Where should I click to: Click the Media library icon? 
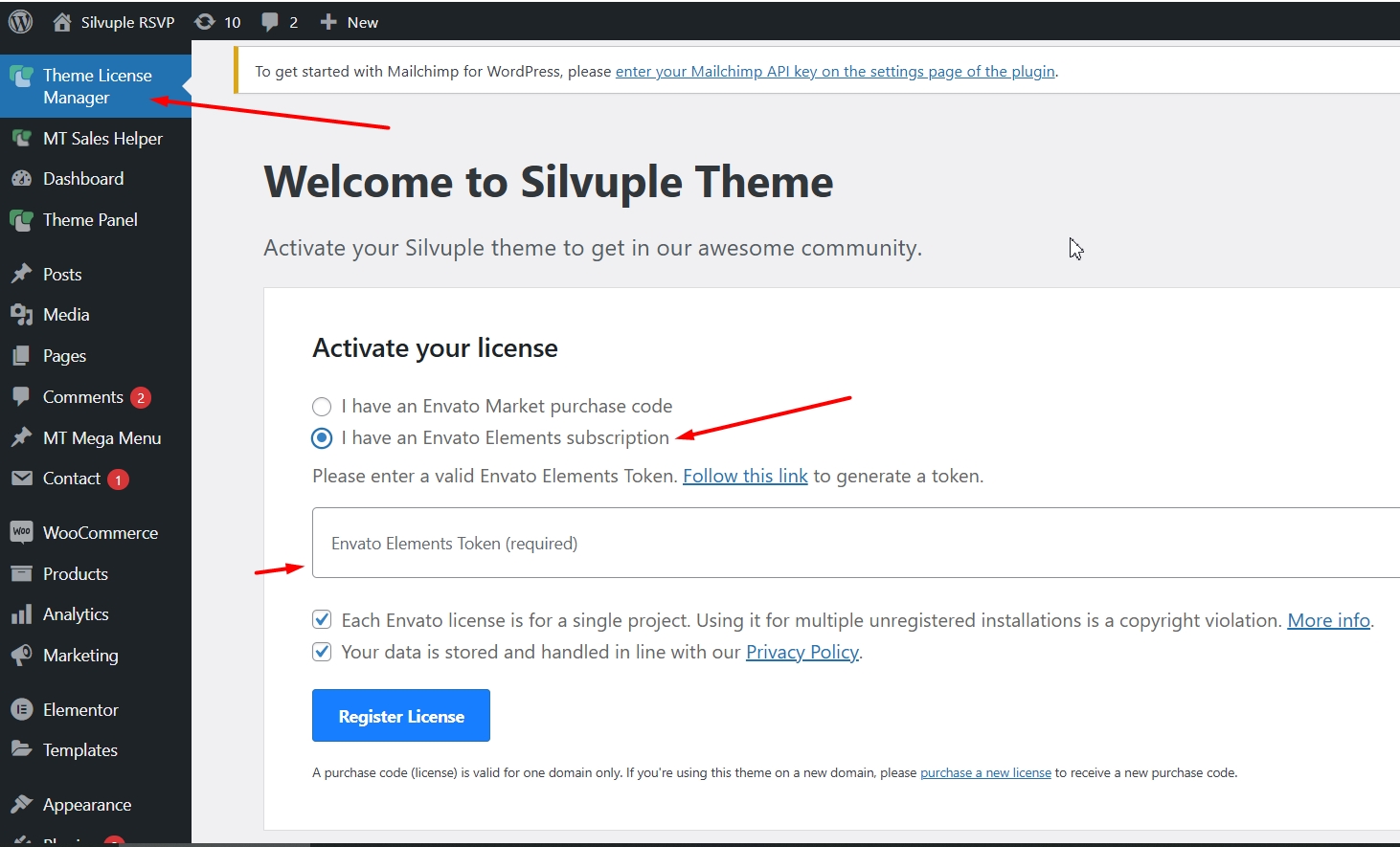coord(21,315)
